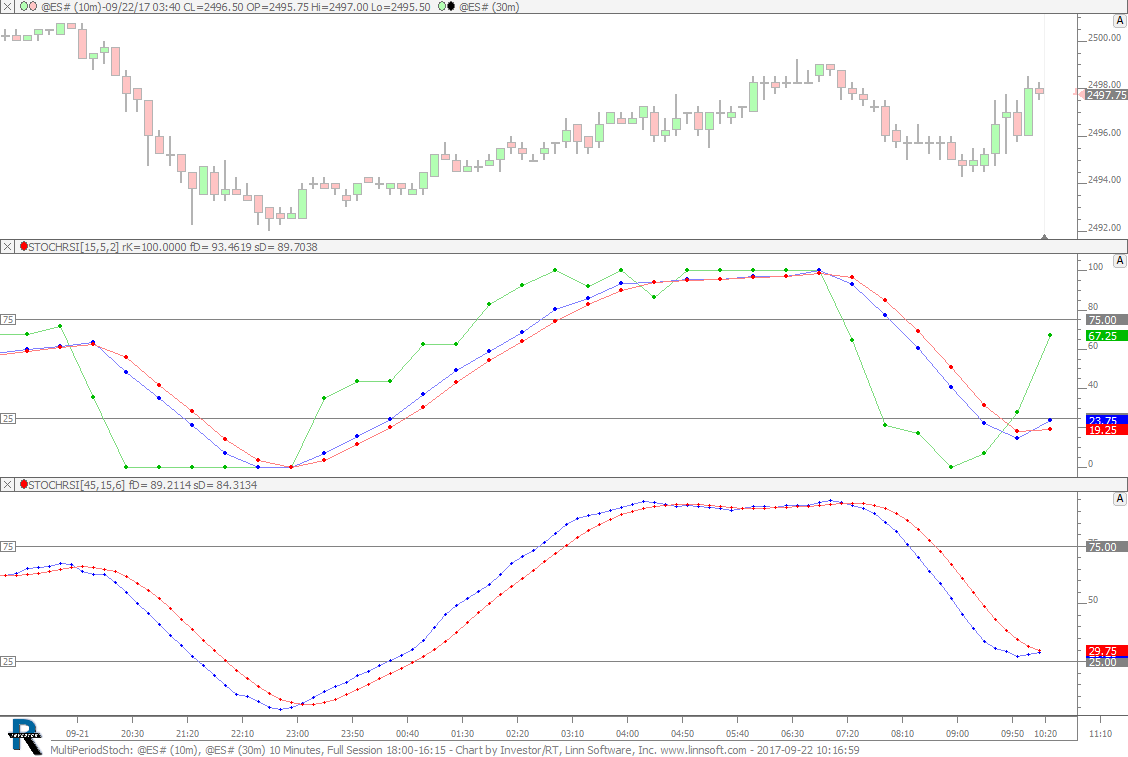
Task: Click the 04:50 time axis label
Action: tap(683, 733)
